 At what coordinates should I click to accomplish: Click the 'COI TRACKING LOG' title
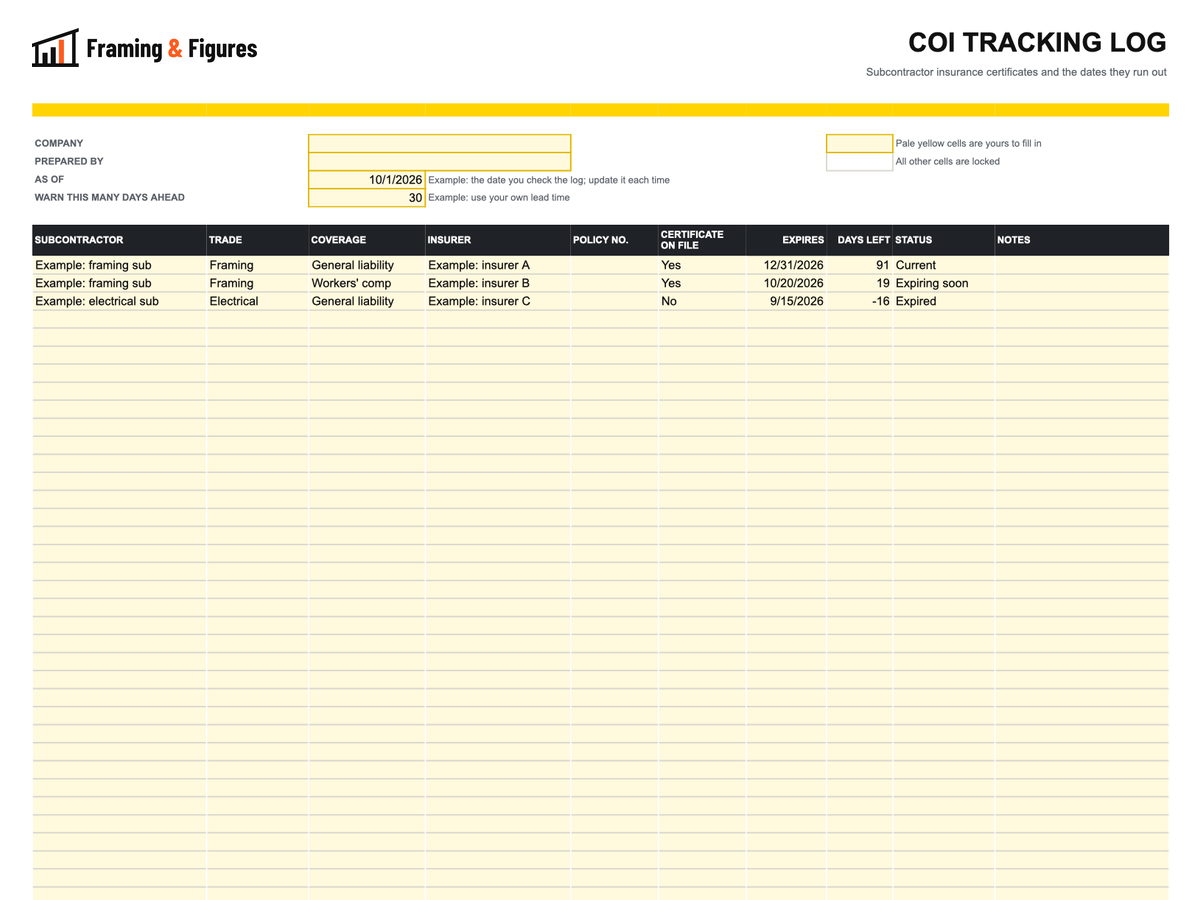pyautogui.click(x=1037, y=42)
